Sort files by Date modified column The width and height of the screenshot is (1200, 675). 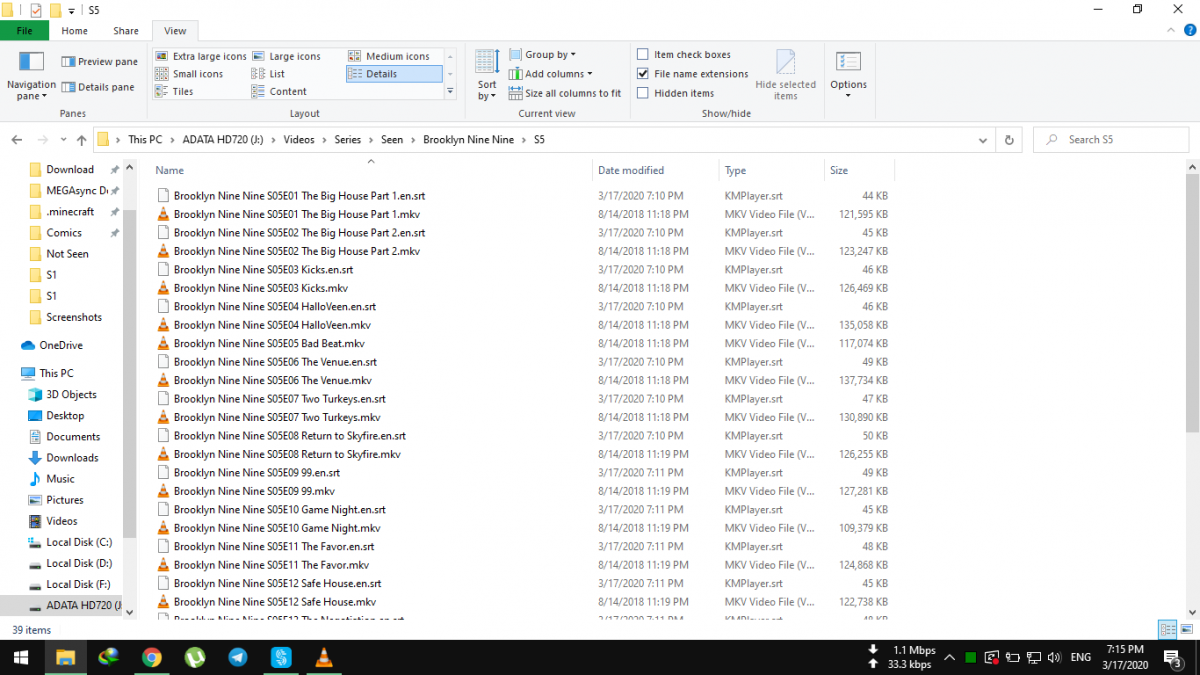631,171
